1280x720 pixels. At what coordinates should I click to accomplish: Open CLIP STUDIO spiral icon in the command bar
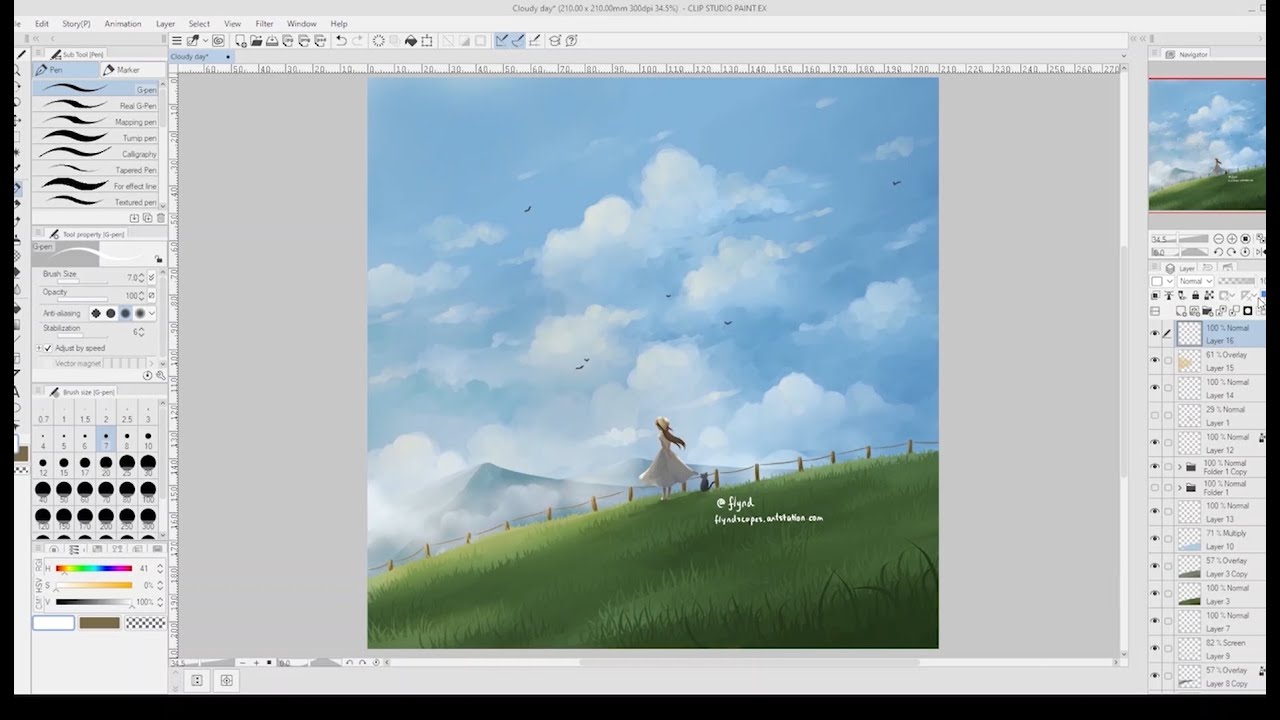point(218,41)
